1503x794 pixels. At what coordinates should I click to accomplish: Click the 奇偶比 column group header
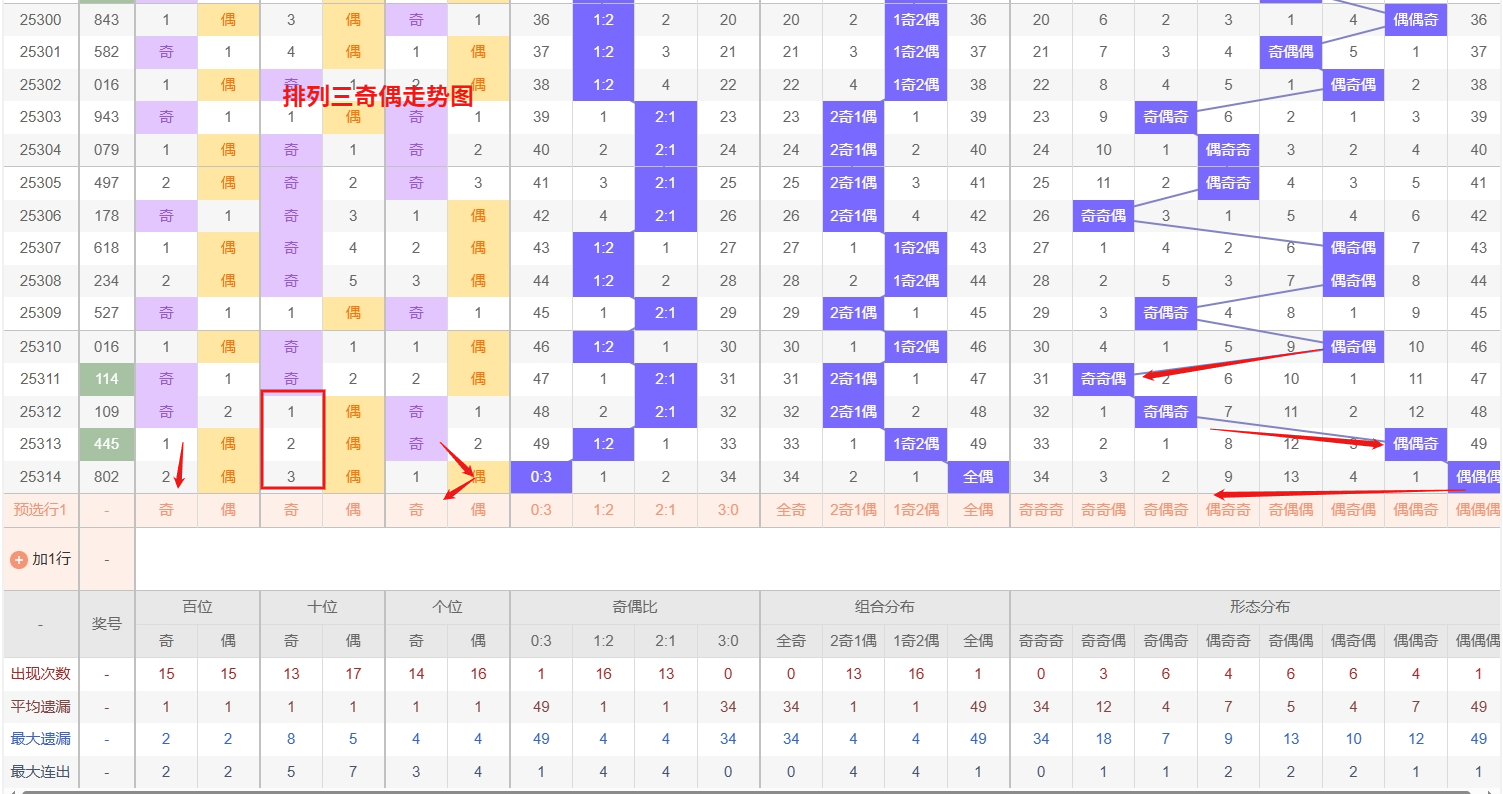pos(635,607)
